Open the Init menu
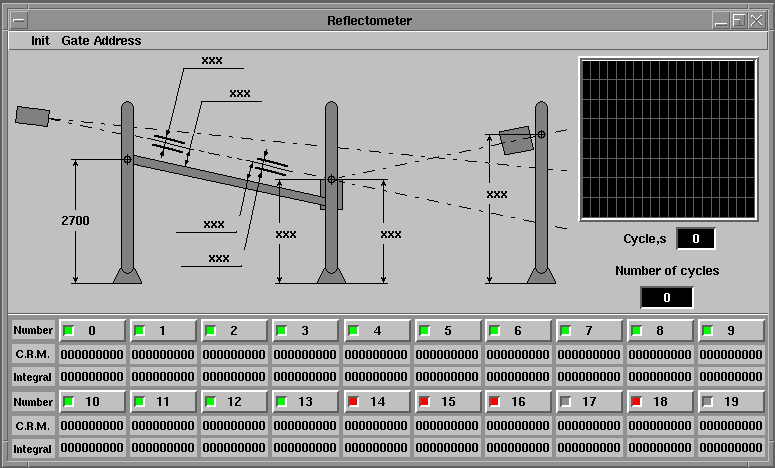This screenshot has height=468, width=775. (40, 41)
